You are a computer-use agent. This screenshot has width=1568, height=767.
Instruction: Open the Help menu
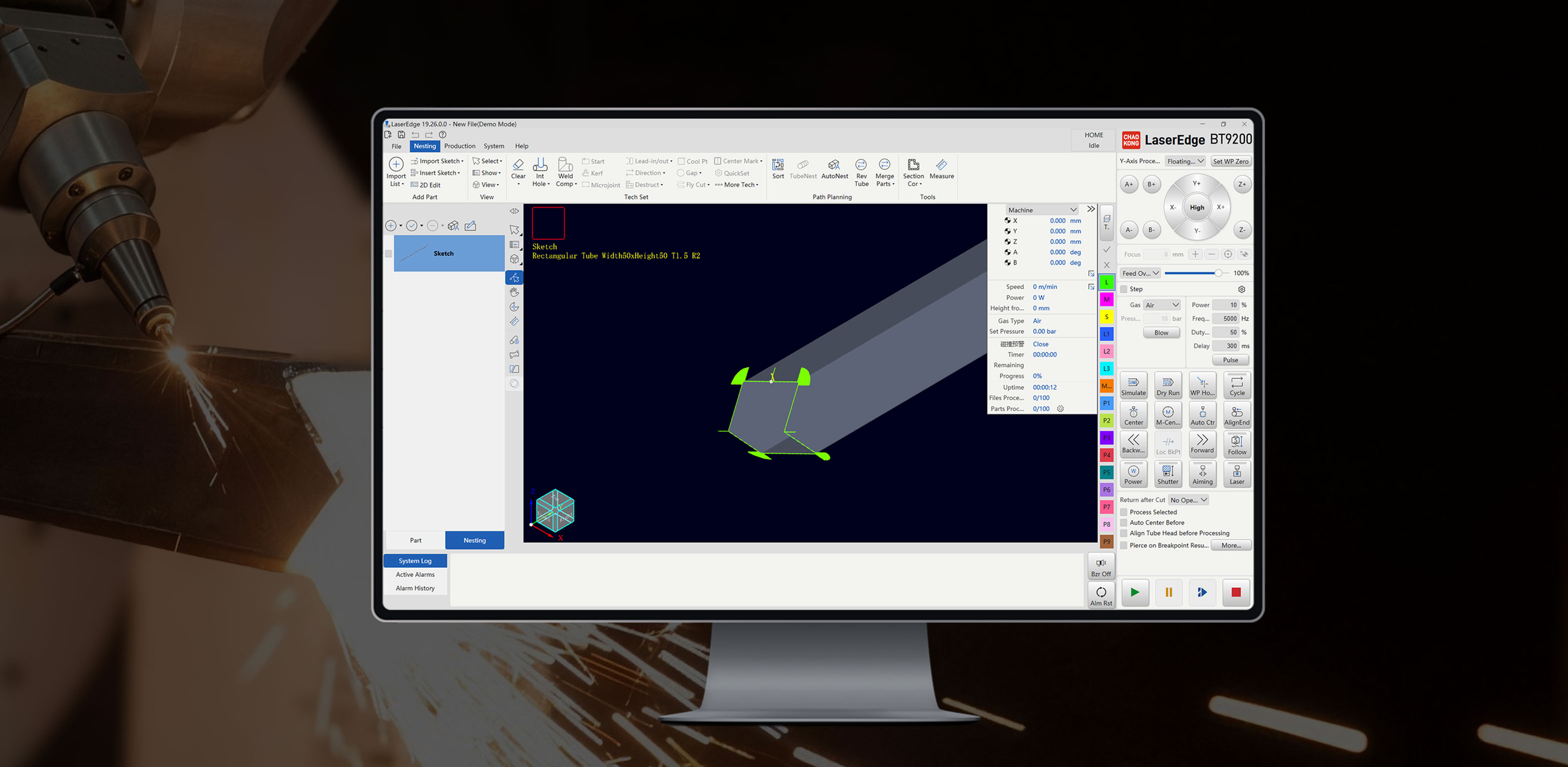pos(522,146)
